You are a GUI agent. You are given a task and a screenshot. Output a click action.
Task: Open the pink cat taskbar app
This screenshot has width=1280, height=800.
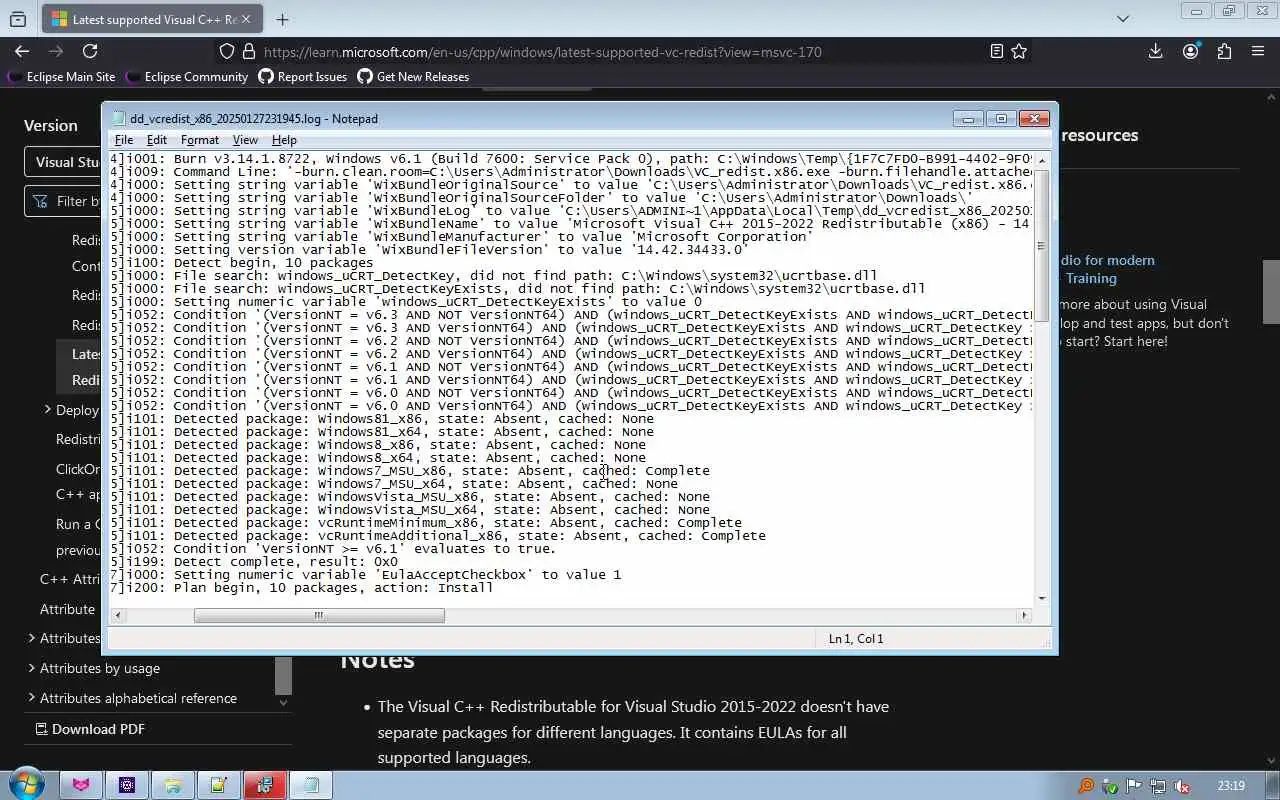pyautogui.click(x=81, y=785)
